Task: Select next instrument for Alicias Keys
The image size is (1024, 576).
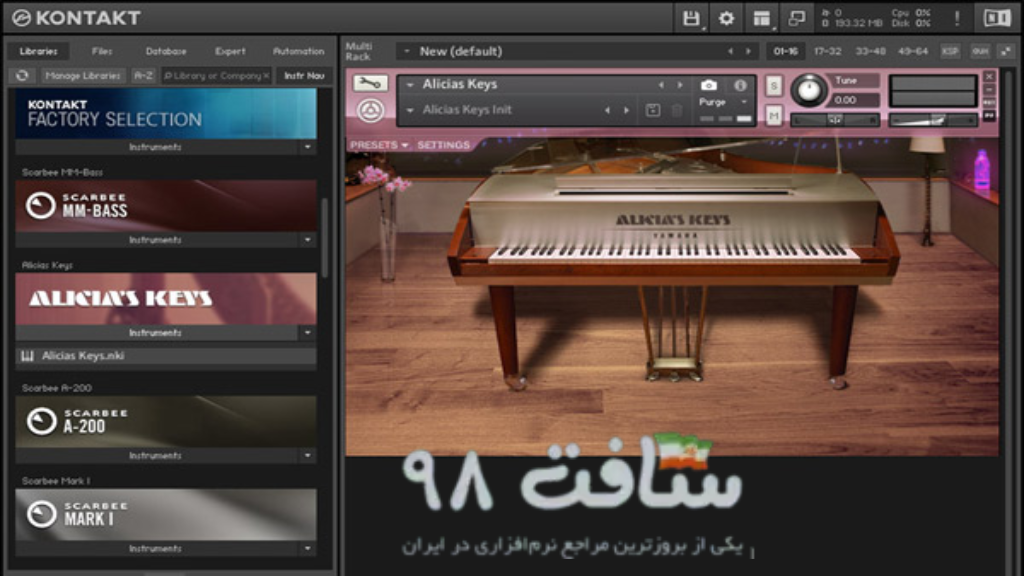Action: pos(680,85)
